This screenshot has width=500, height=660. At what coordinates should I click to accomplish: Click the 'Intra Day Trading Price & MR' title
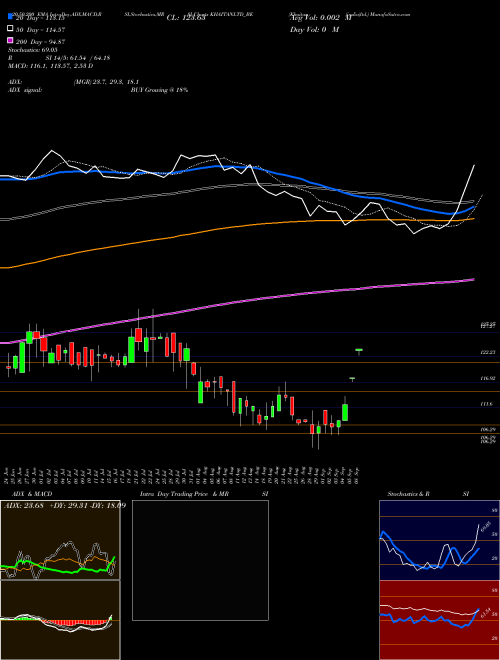coord(184,494)
